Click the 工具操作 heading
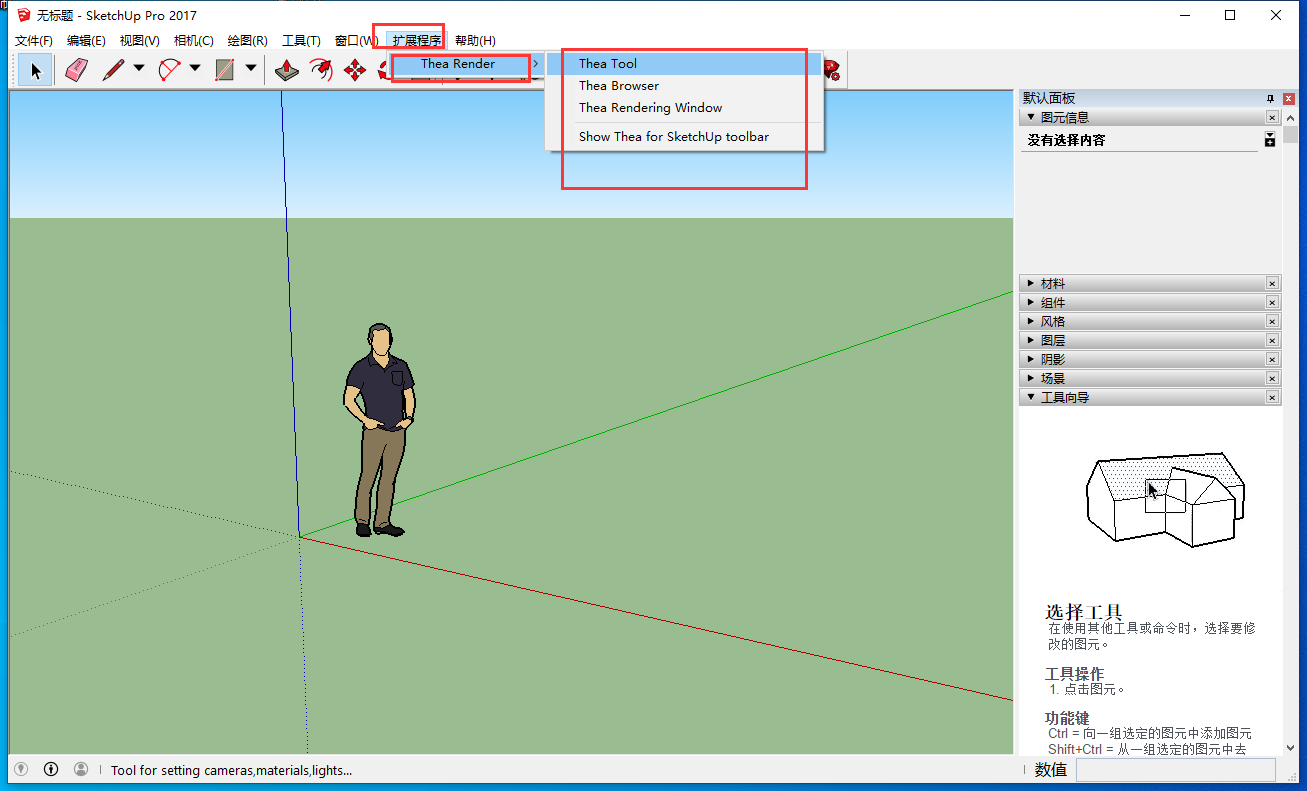 pyautogui.click(x=1074, y=674)
